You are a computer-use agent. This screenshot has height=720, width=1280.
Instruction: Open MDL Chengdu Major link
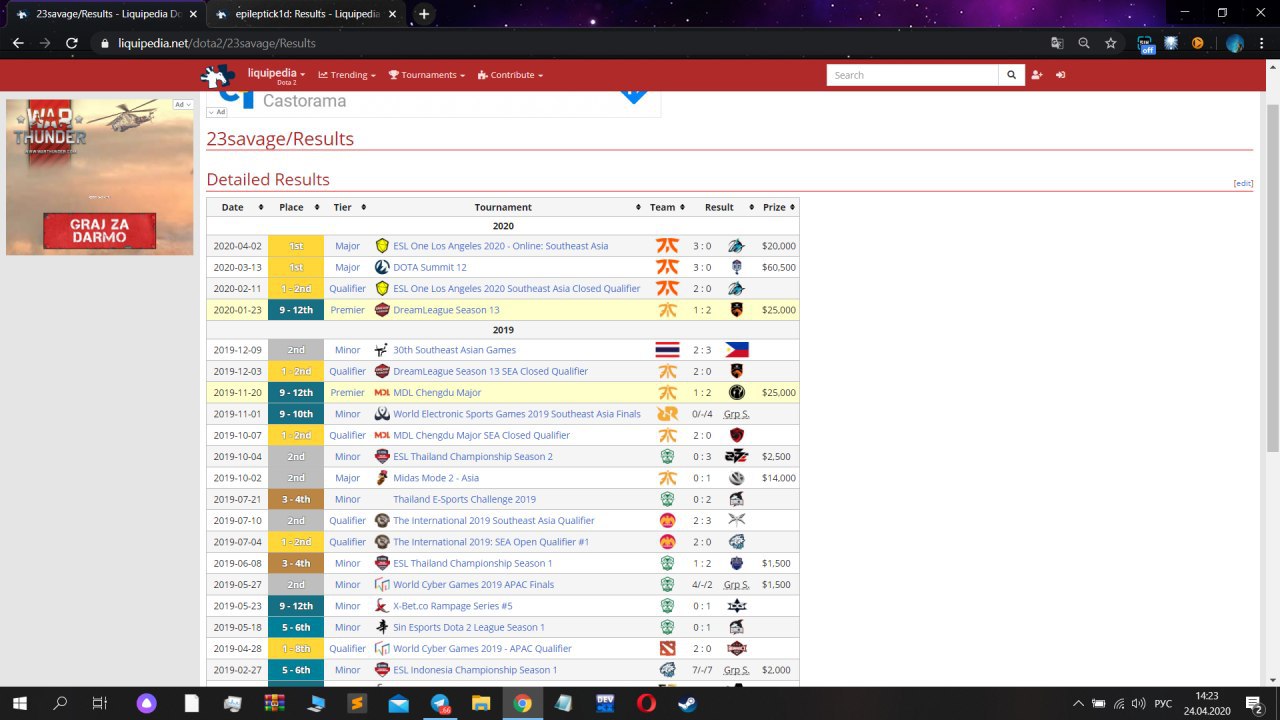(x=437, y=393)
